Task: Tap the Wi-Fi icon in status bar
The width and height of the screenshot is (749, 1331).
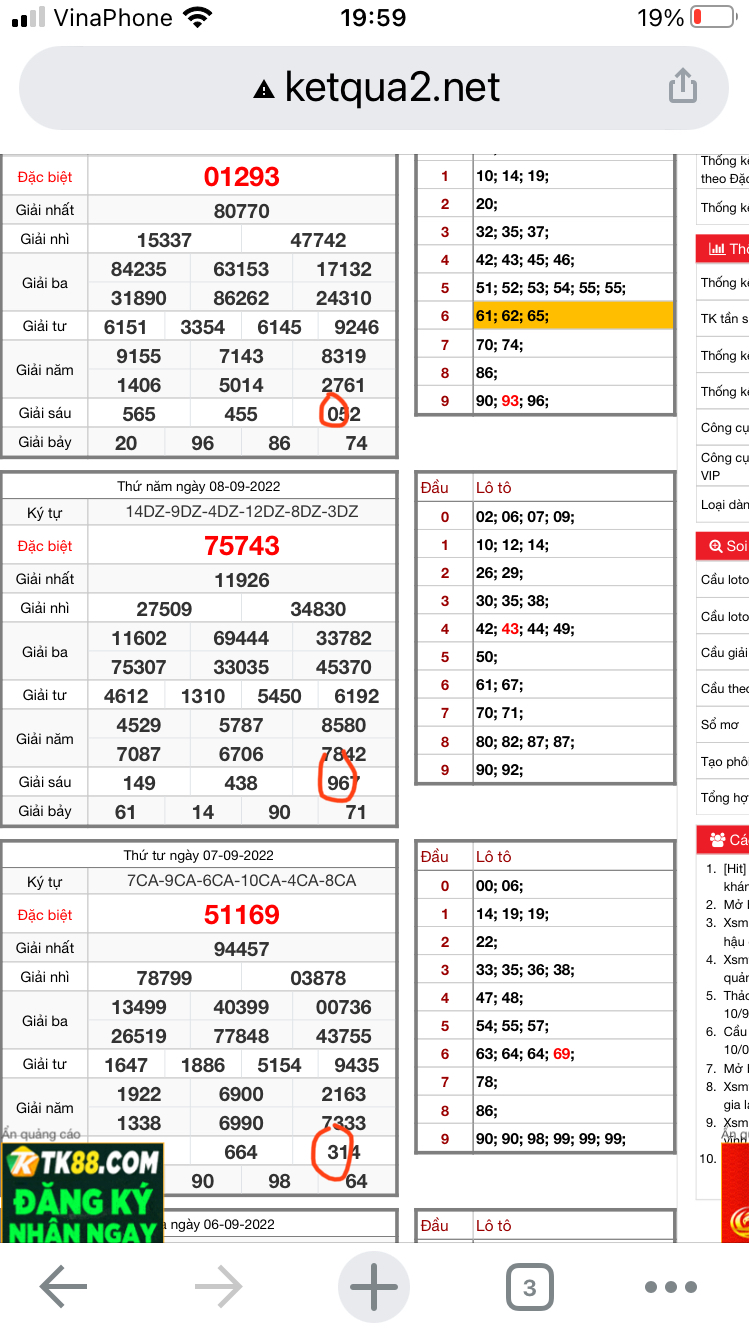Action: pyautogui.click(x=198, y=18)
